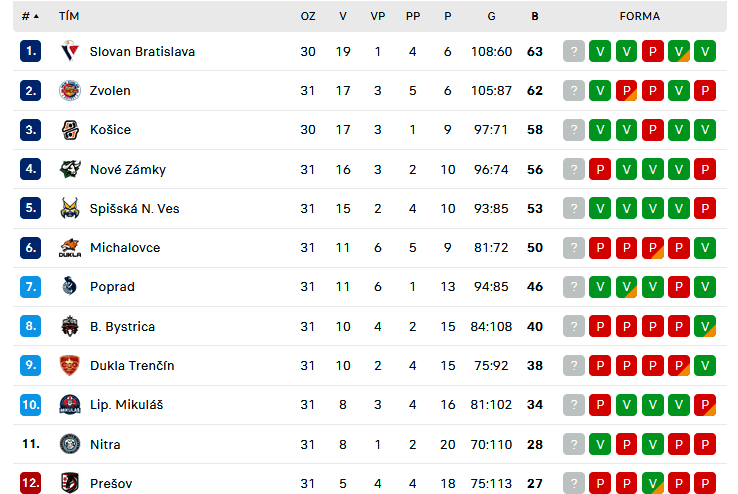Image resolution: width=738 pixels, height=494 pixels.
Task: Click the Košice team logo
Action: coord(70,130)
